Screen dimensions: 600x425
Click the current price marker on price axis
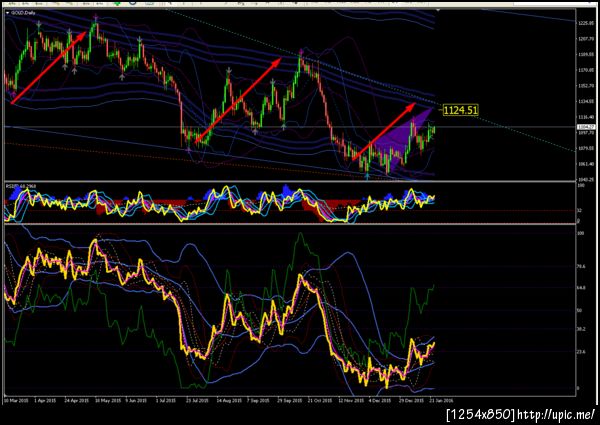coord(586,127)
